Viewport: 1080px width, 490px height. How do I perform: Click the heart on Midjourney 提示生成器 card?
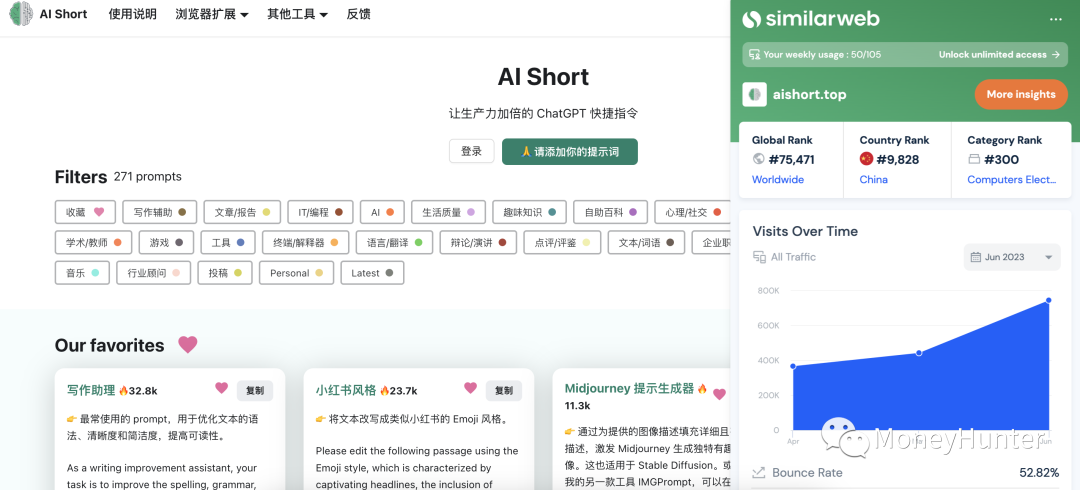(x=719, y=394)
